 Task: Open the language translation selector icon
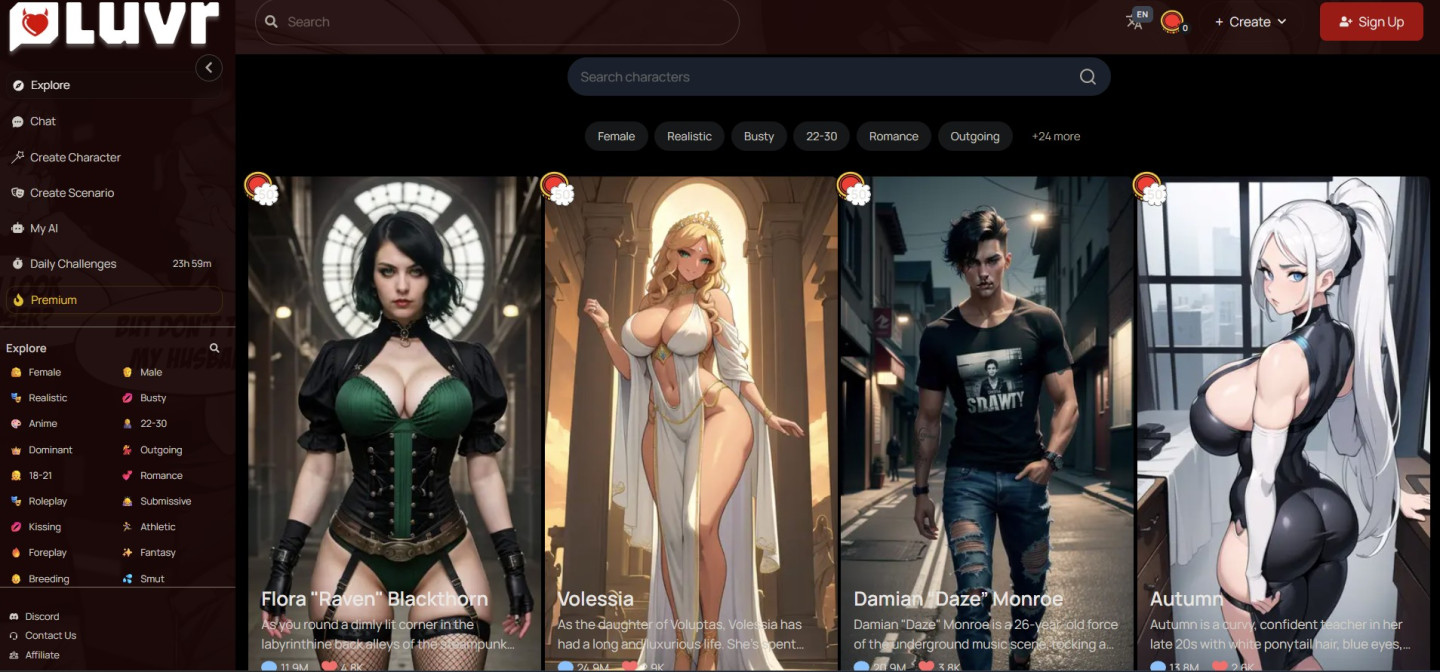[1137, 21]
